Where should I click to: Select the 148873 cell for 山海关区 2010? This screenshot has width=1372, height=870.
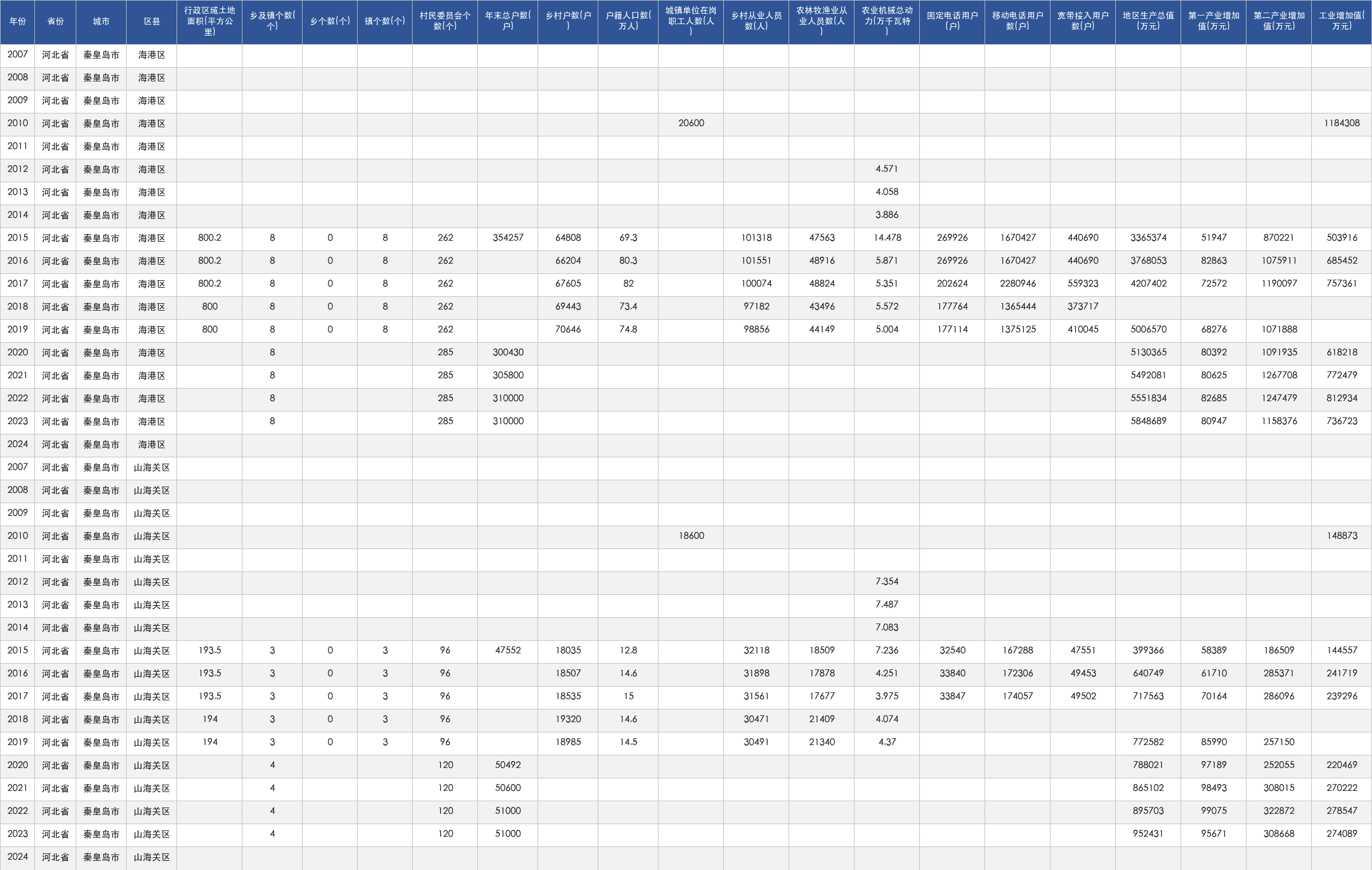coord(1342,536)
